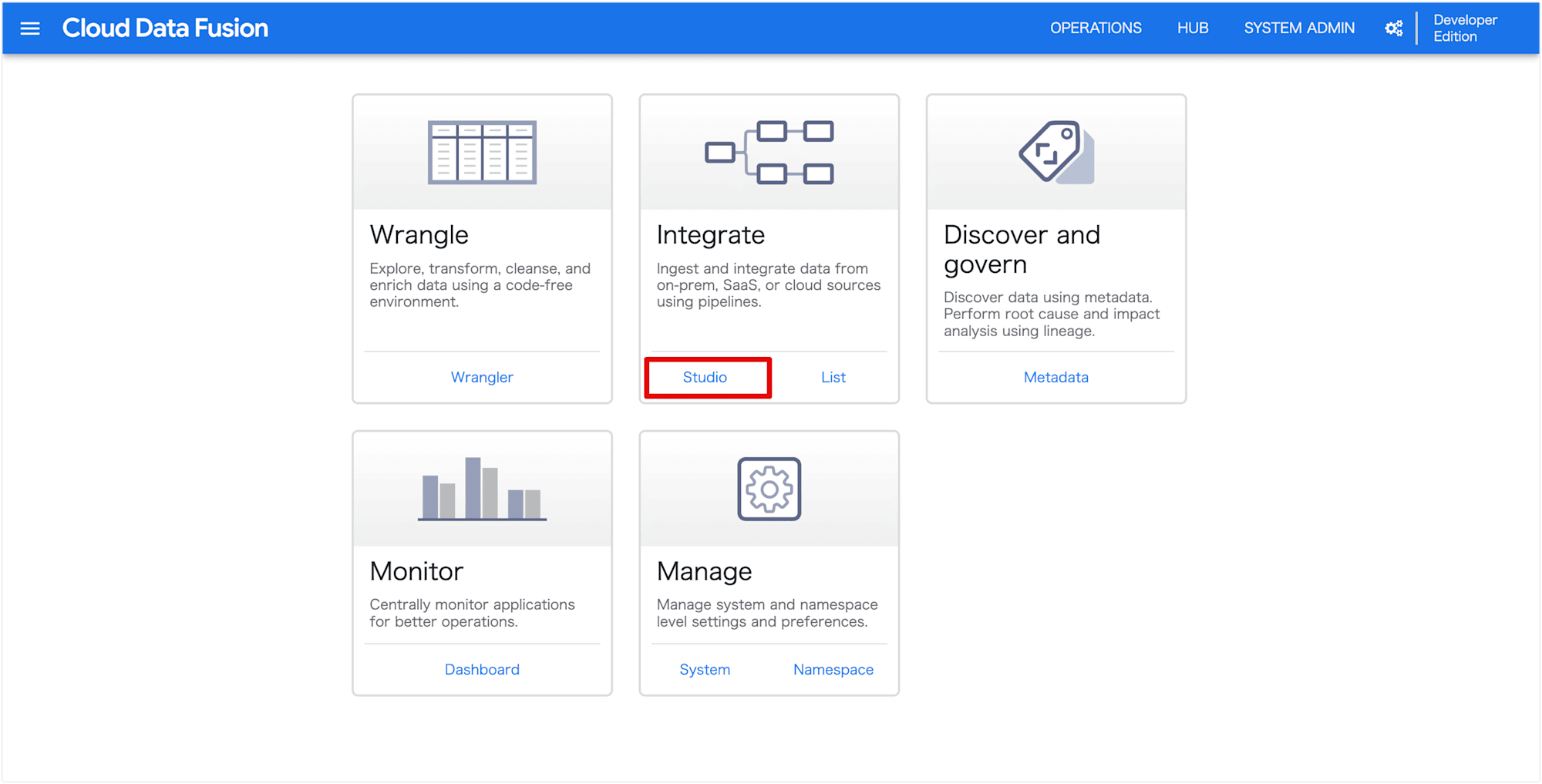The width and height of the screenshot is (1542, 784).
Task: Click the 'Manage system and namespace' description
Action: tap(767, 613)
